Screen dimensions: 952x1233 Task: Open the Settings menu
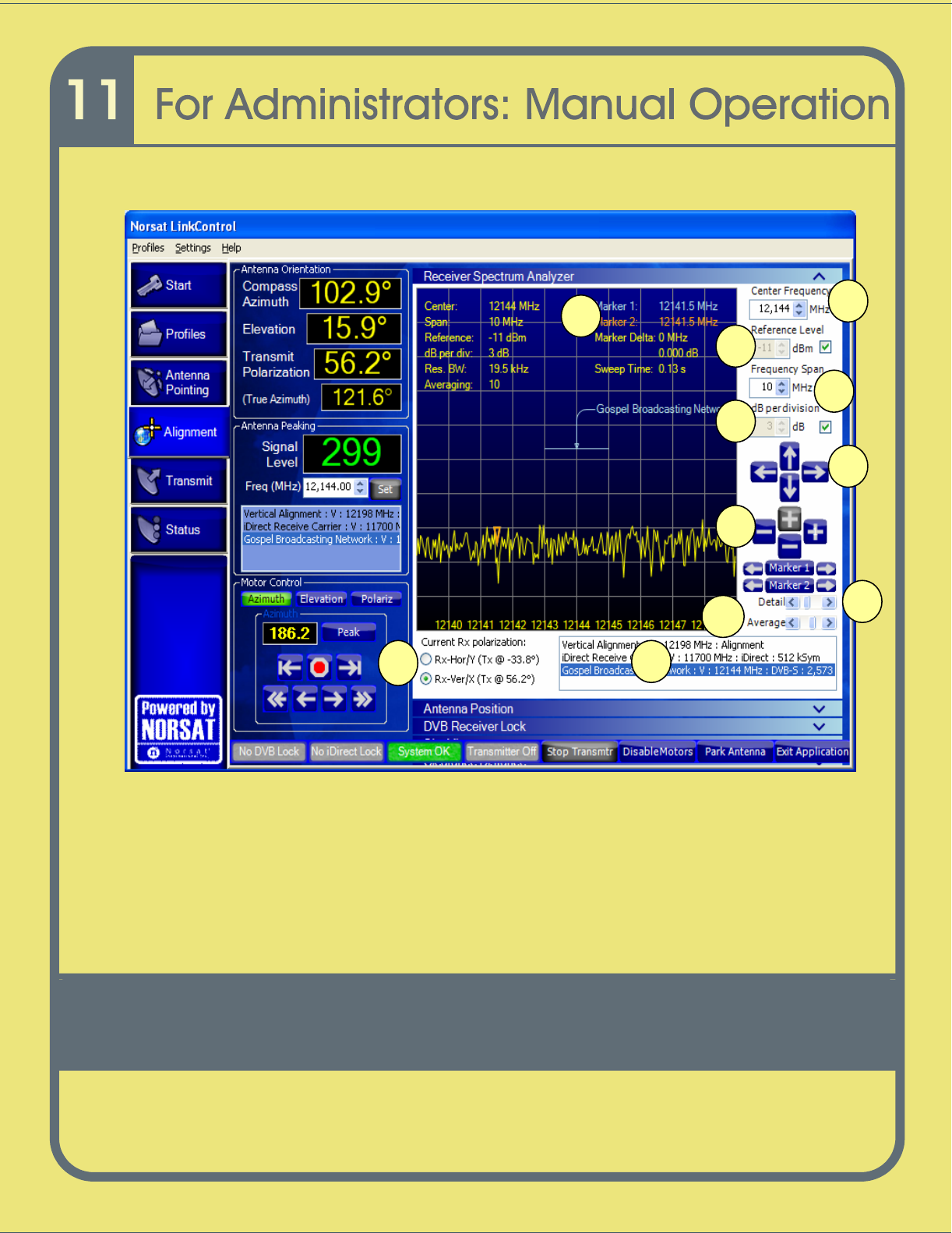coord(192,248)
